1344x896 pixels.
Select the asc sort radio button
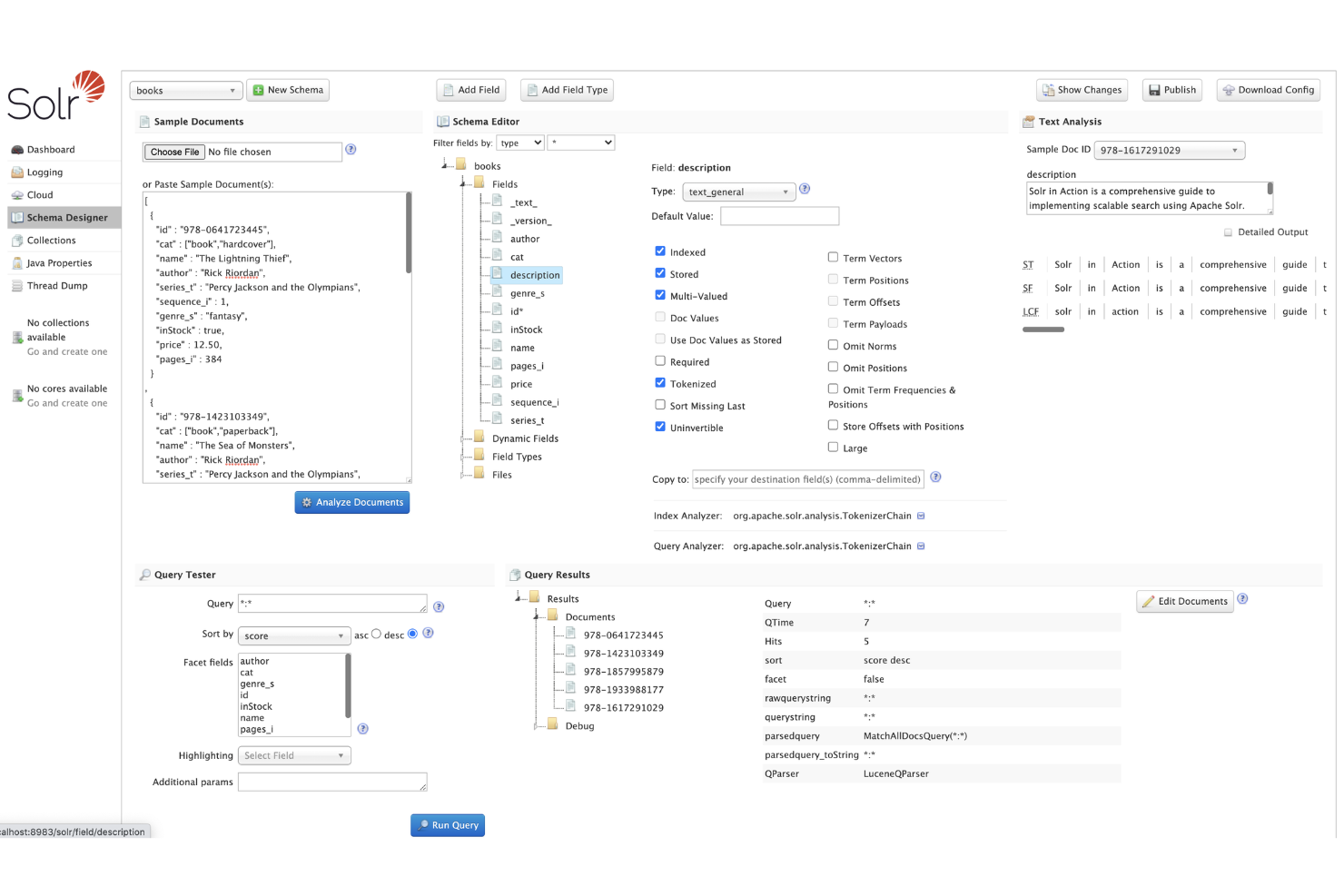point(376,634)
